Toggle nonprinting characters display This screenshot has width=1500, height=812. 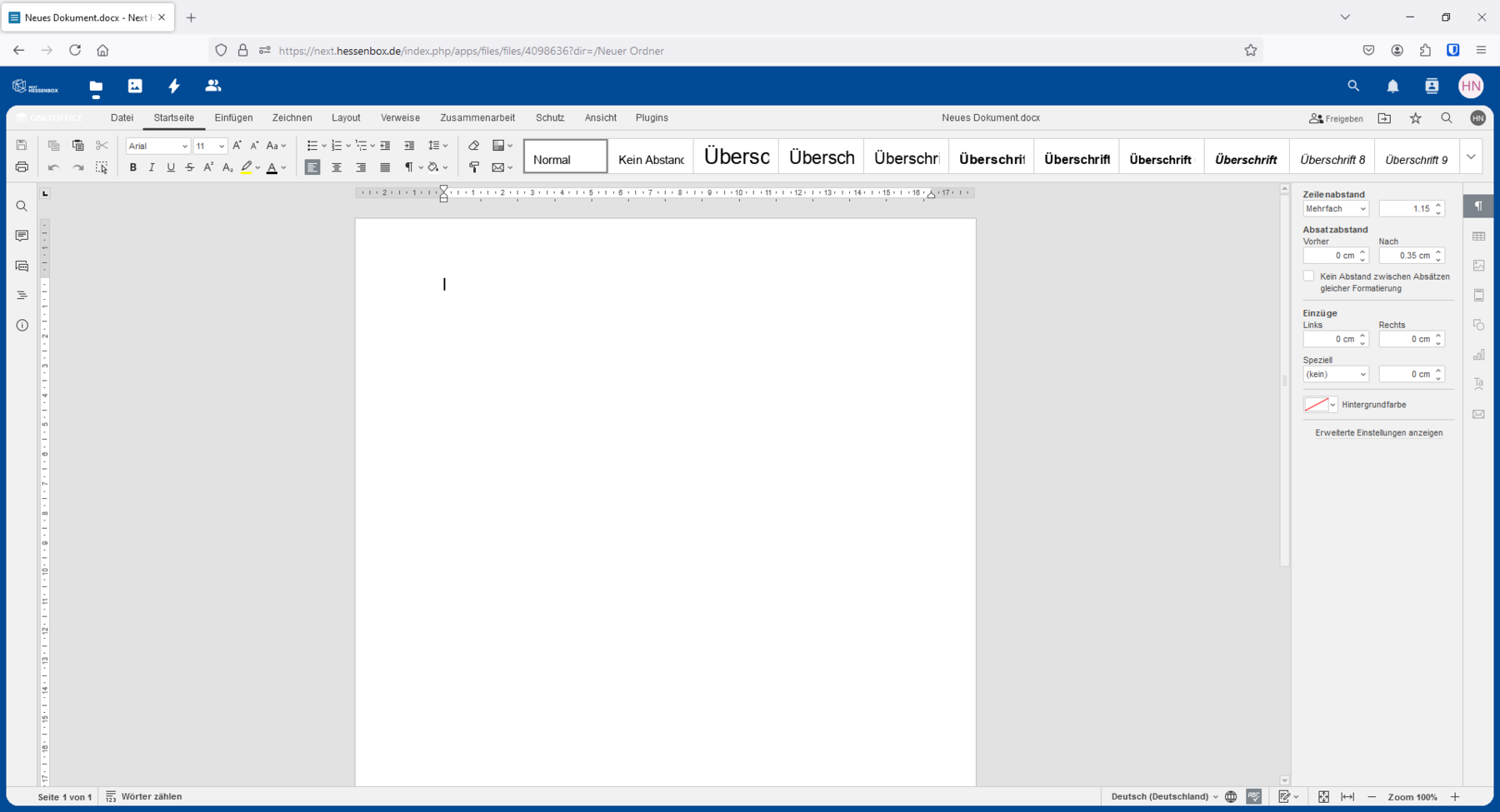coord(409,167)
